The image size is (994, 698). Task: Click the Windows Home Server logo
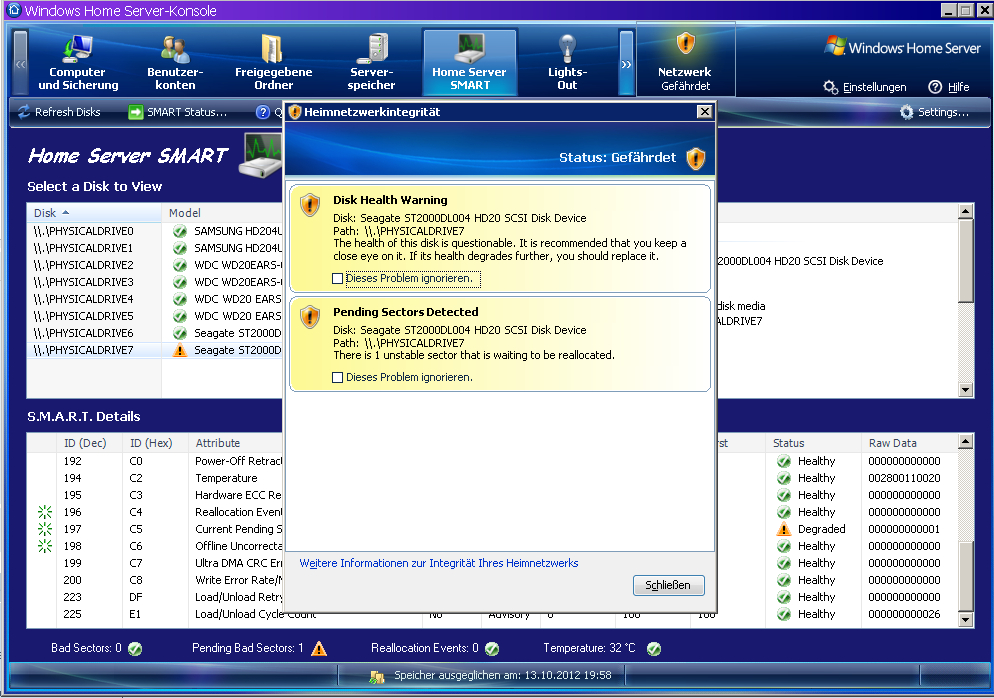click(903, 47)
